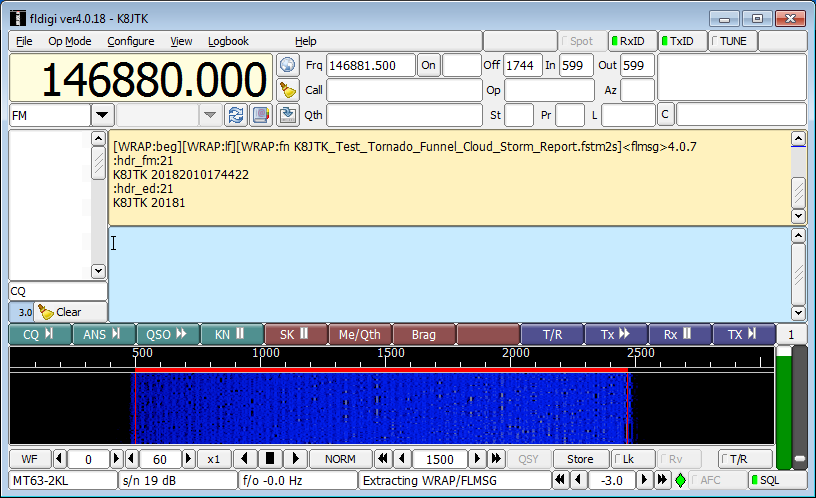The image size is (816, 498).
Task: Increase squelch -3.0 by small step
Action: pos(644,479)
